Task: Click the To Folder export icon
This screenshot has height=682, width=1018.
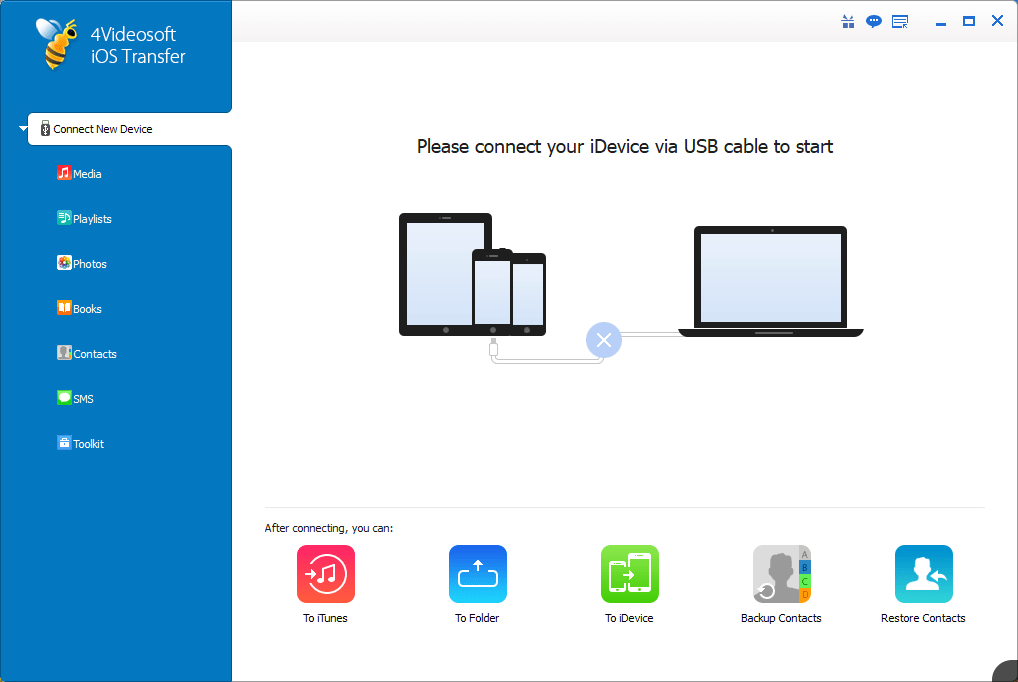Action: point(477,574)
